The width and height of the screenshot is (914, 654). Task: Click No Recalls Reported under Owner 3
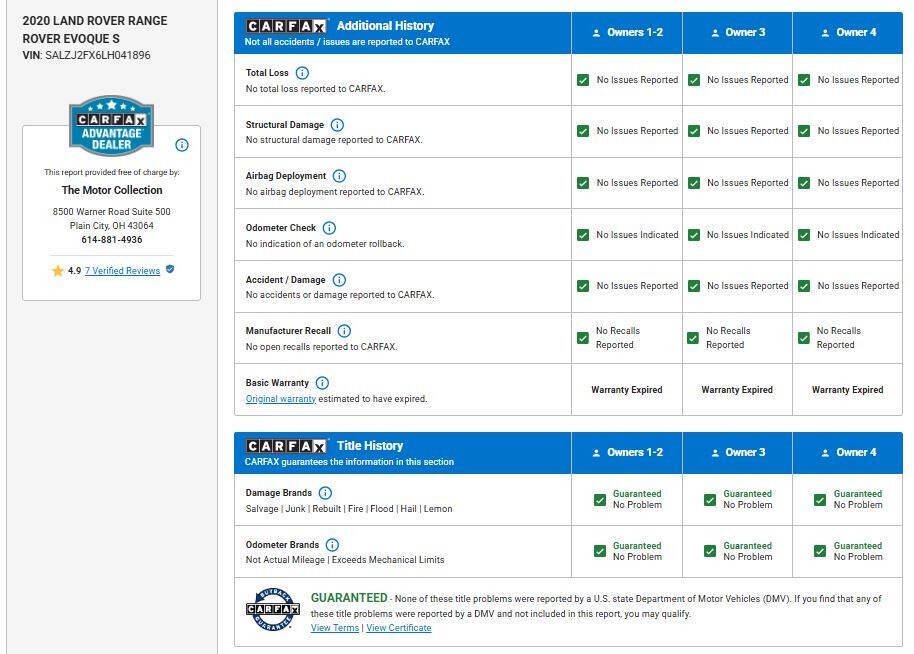tap(728, 338)
